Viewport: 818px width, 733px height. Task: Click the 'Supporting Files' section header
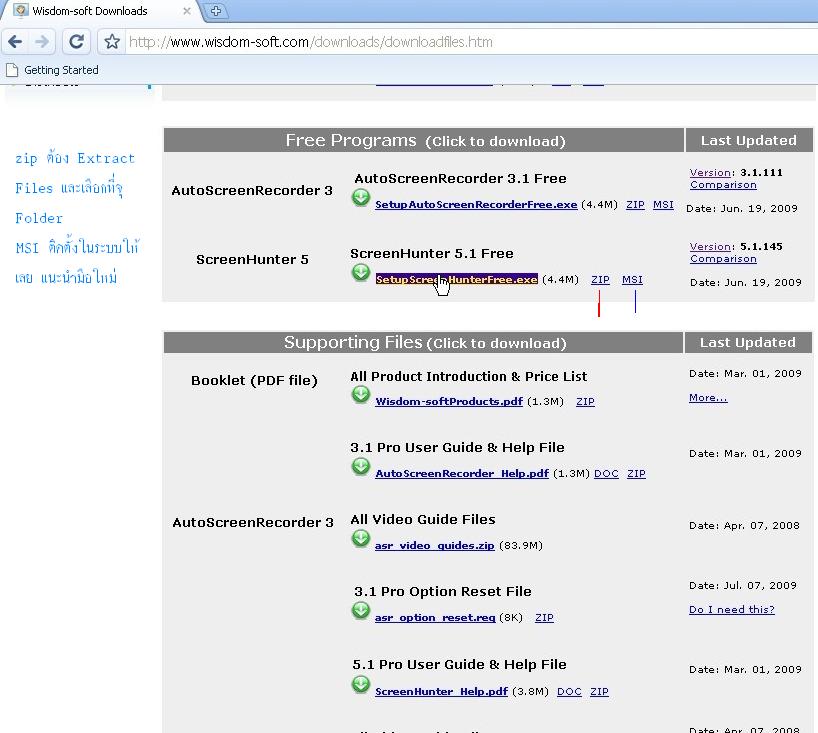(425, 342)
